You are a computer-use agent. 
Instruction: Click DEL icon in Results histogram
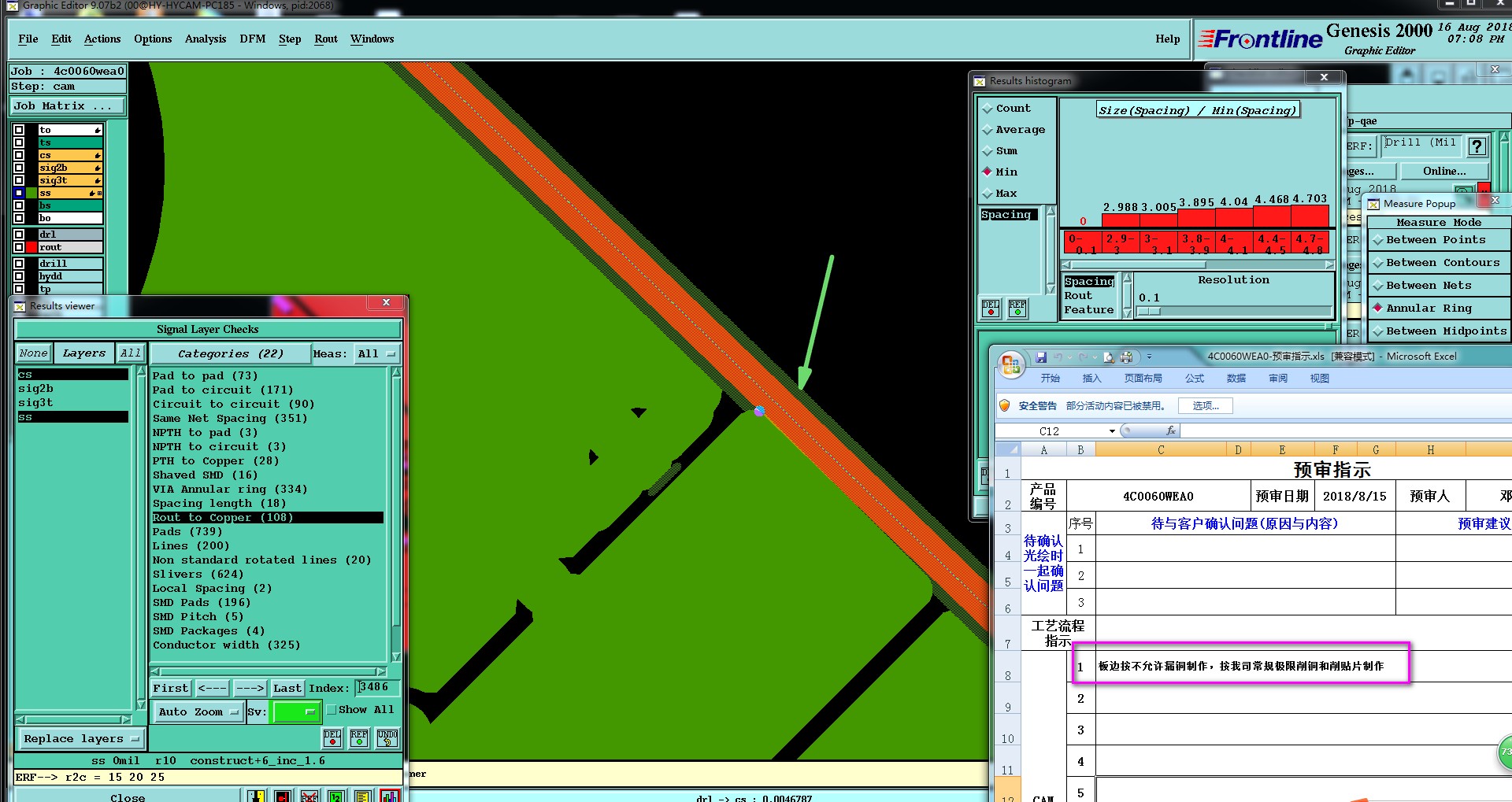point(991,308)
